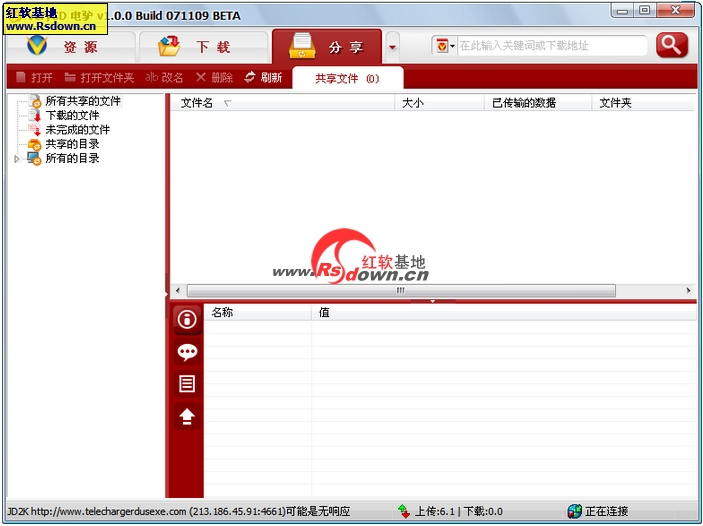Collapse the left tree panel splitter arrow
Screen dimensions: 703x526
(167, 294)
